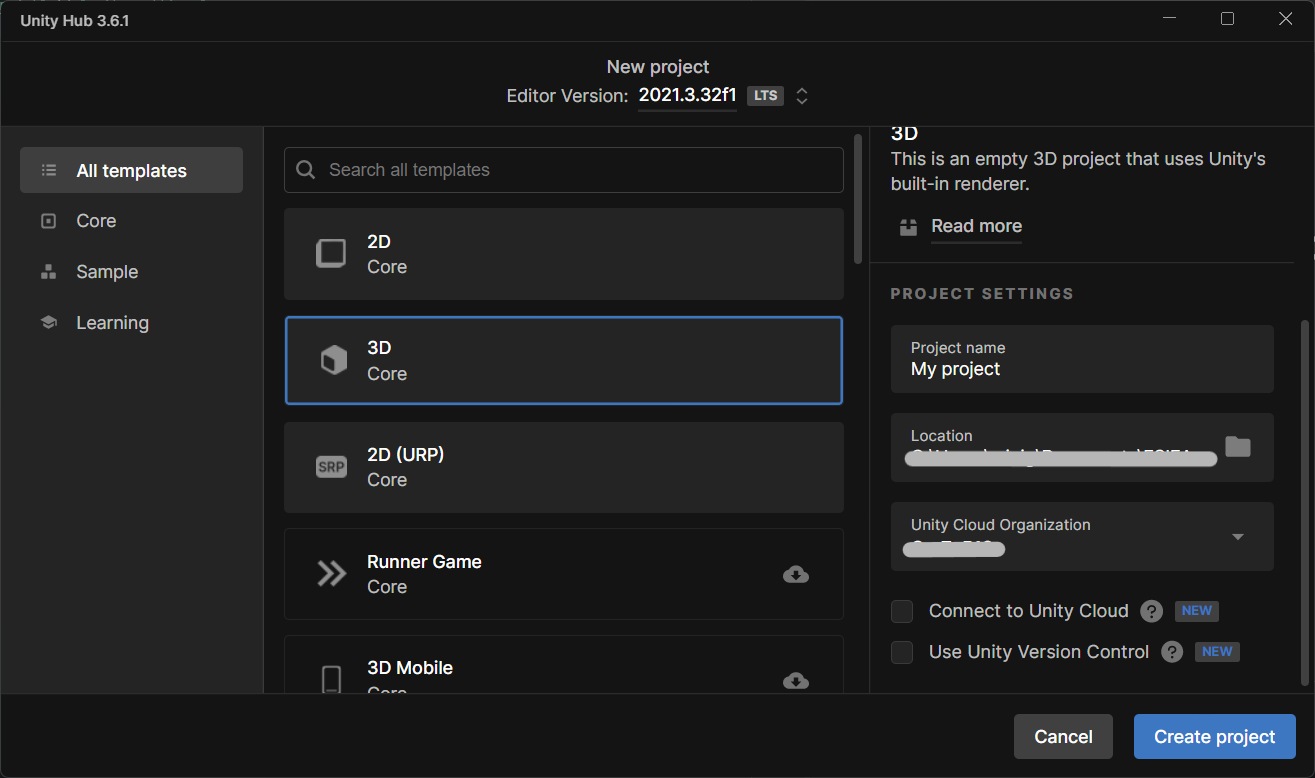Click the help icon beside Connect to Unity Cloud

(1151, 611)
